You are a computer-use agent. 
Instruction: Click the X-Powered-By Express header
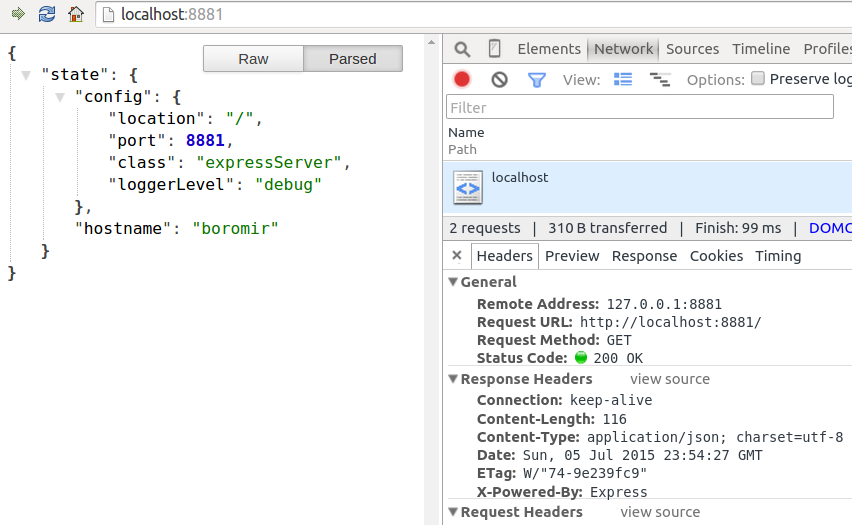(x=562, y=492)
